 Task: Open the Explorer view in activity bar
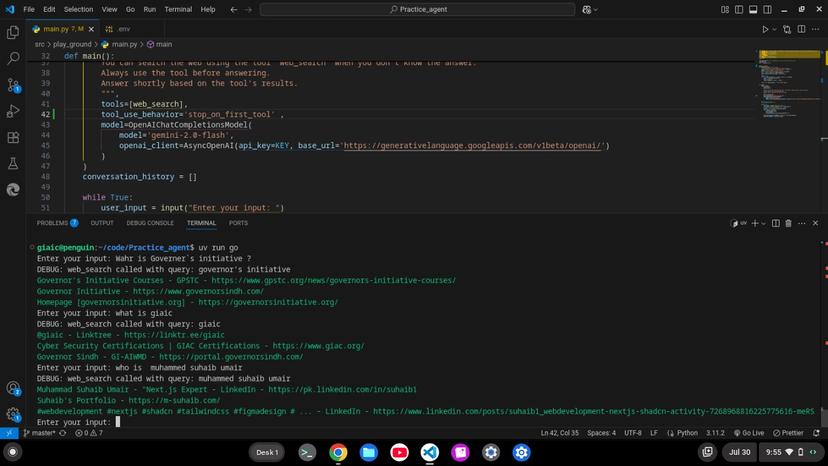(x=13, y=33)
